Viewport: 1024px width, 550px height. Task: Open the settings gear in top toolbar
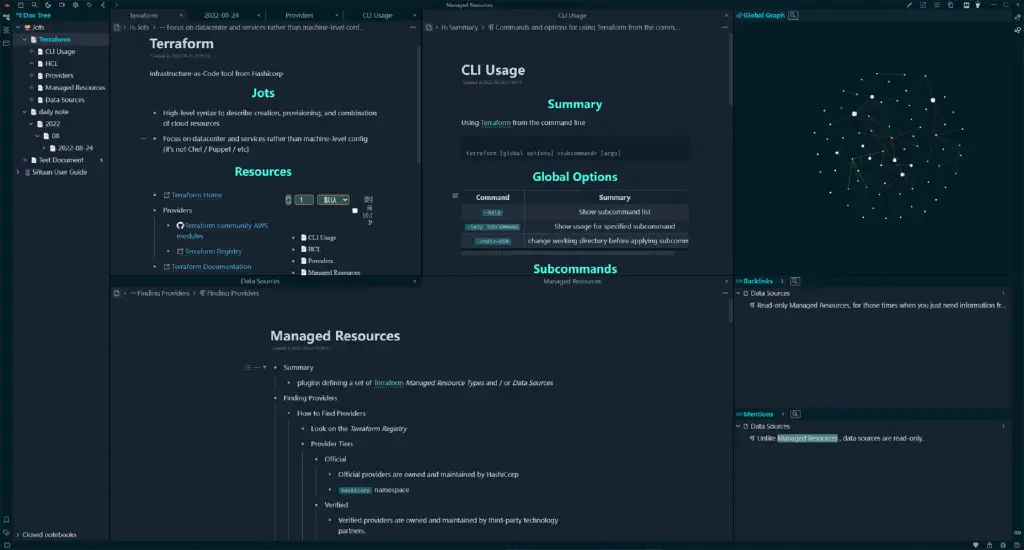click(x=75, y=5)
